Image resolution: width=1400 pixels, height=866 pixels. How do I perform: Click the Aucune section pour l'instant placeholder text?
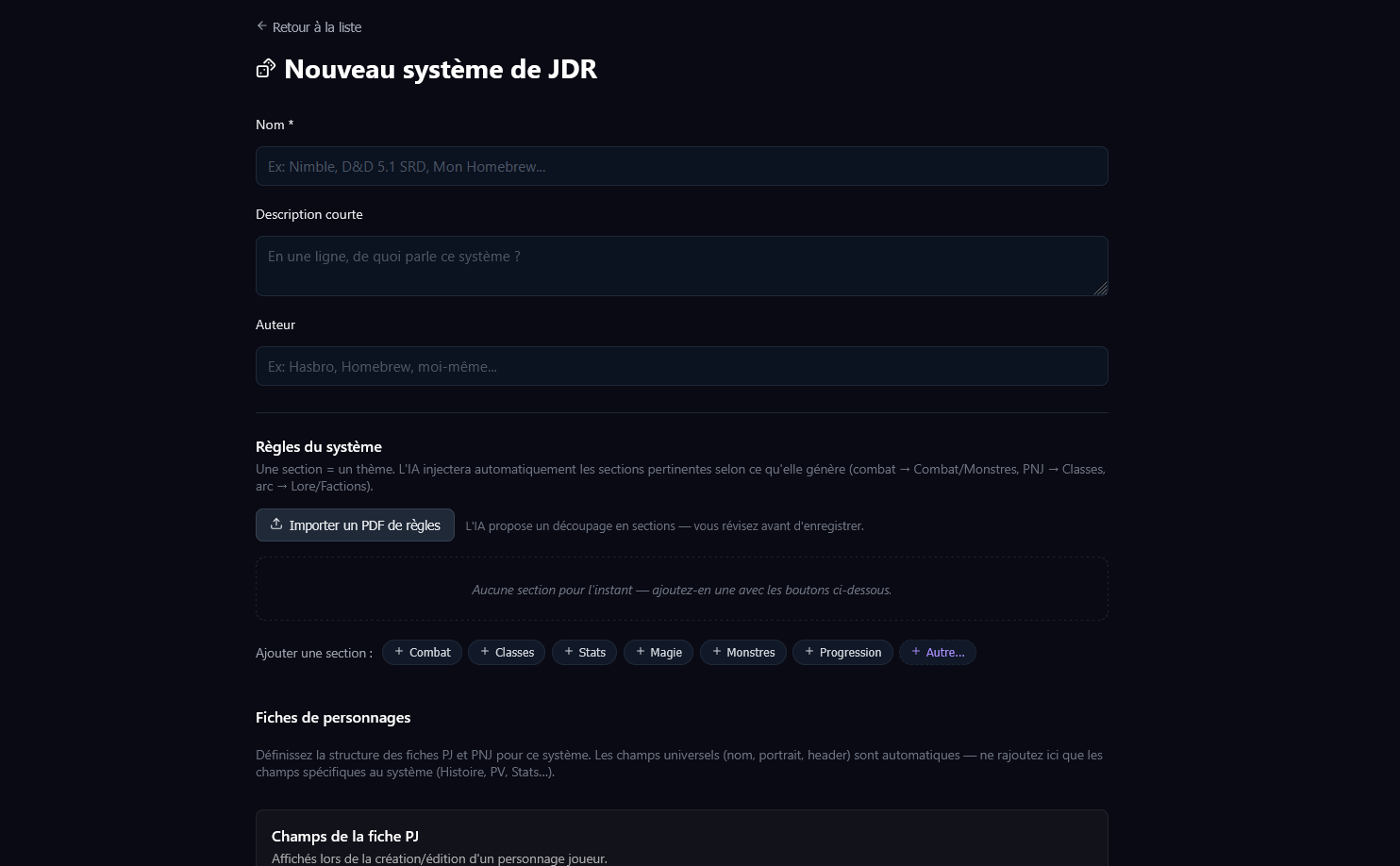pos(681,590)
